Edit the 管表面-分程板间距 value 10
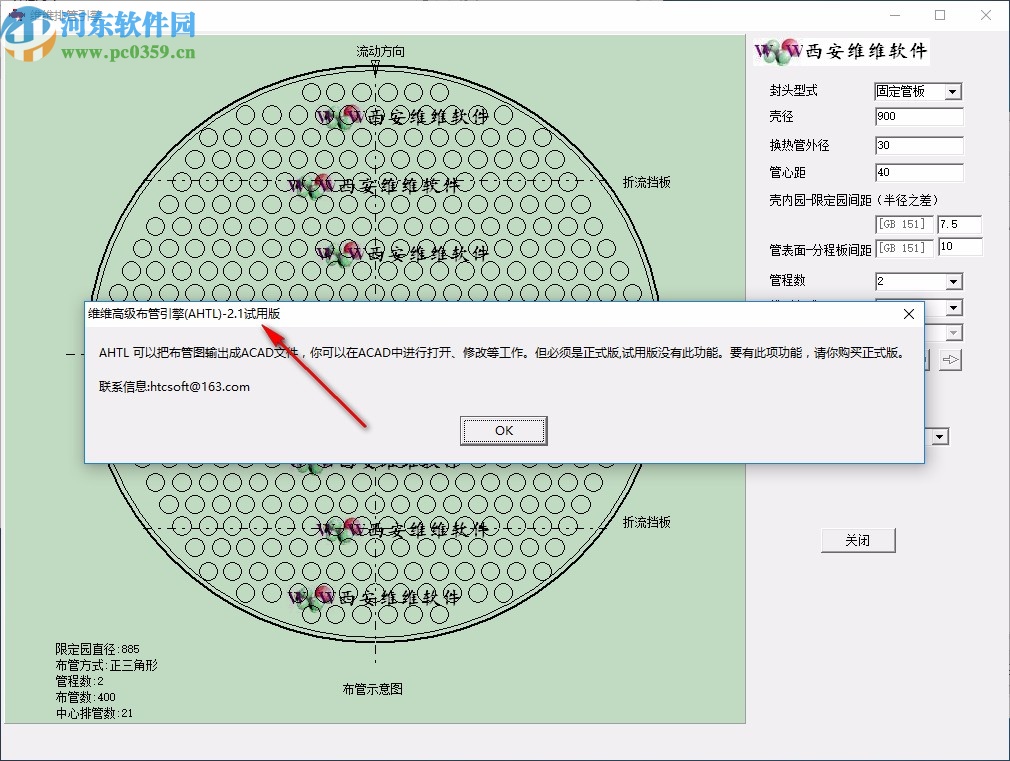 pos(960,247)
